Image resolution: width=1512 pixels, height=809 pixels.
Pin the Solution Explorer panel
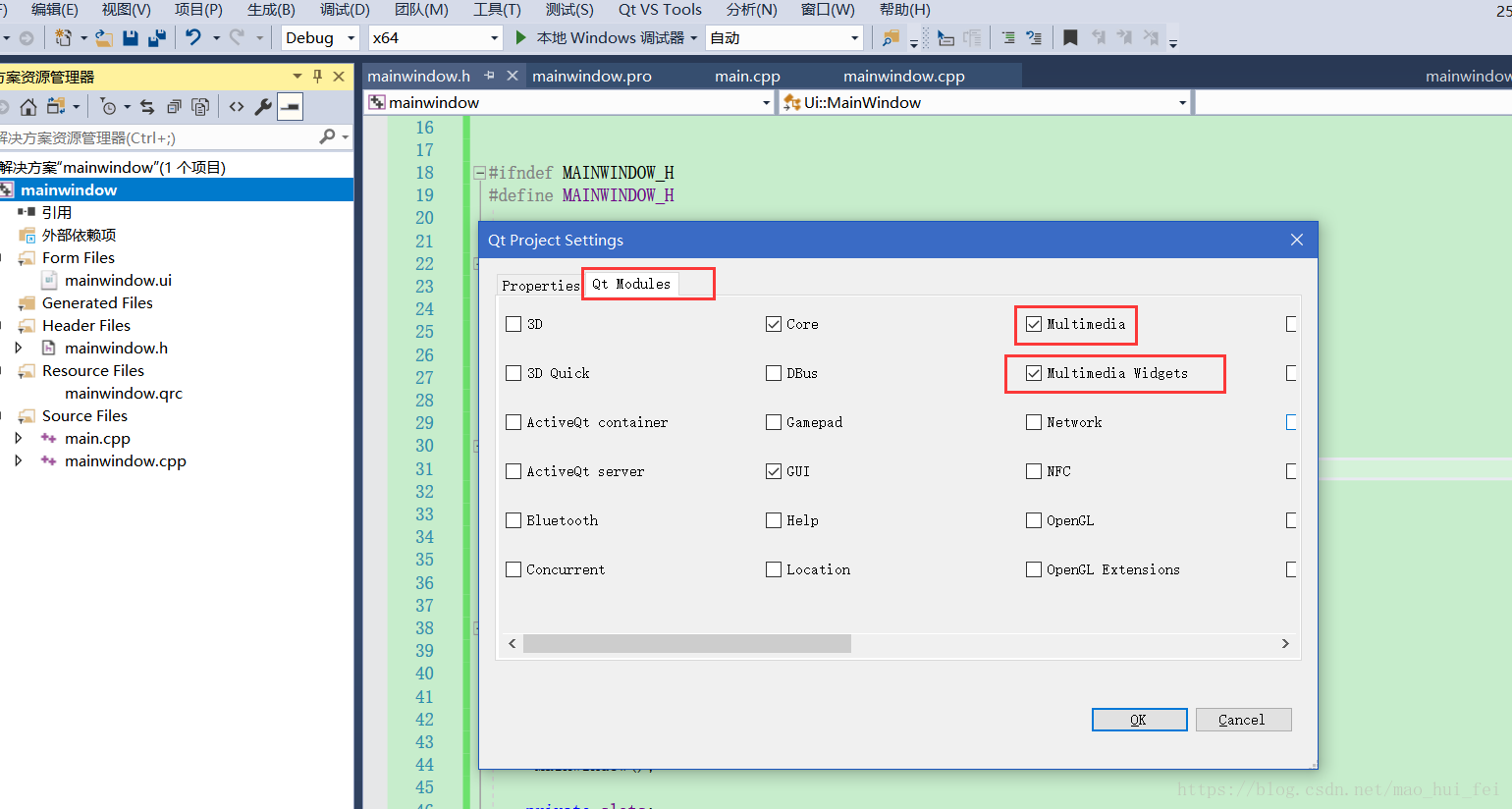(x=317, y=76)
